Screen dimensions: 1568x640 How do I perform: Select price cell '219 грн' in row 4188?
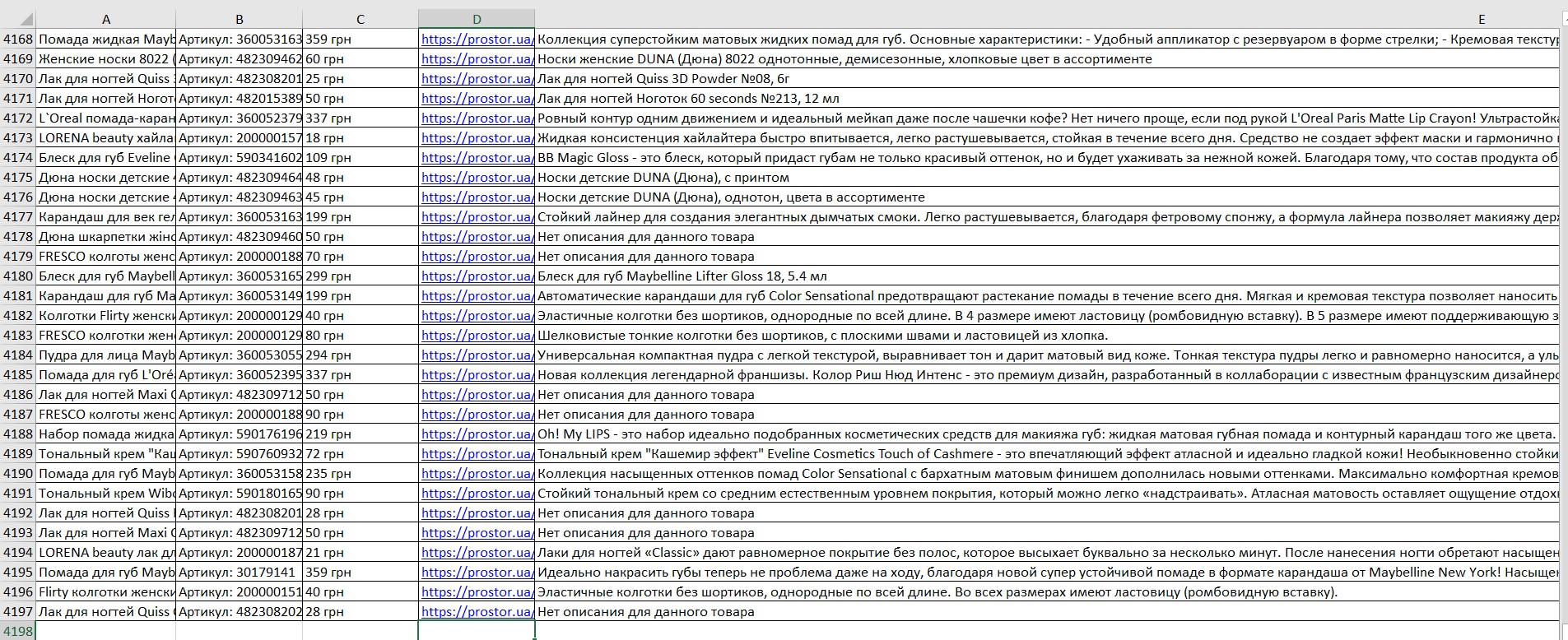[x=361, y=434]
